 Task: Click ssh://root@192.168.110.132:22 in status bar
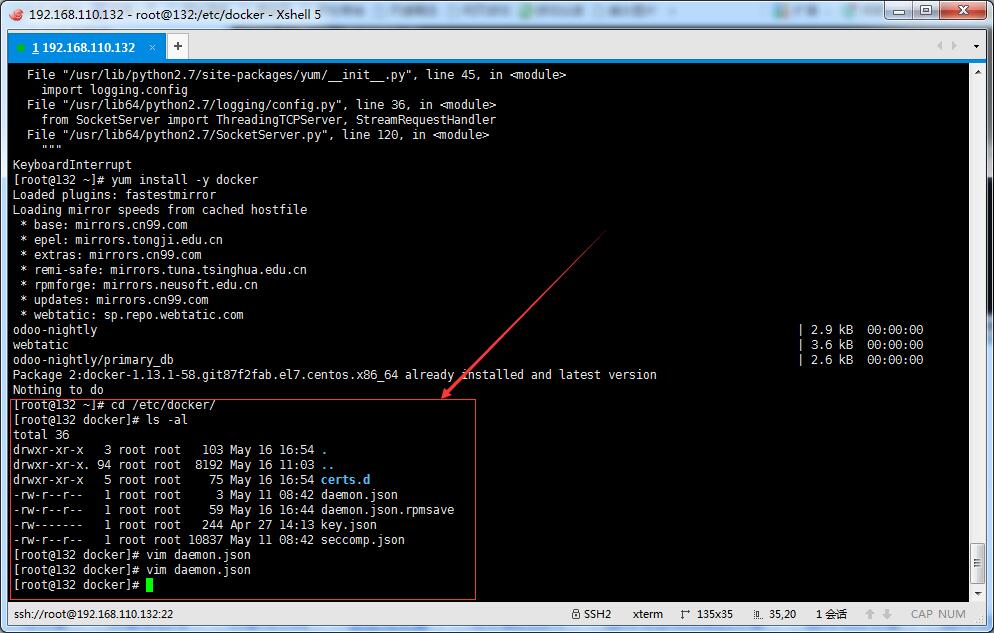tap(93, 614)
